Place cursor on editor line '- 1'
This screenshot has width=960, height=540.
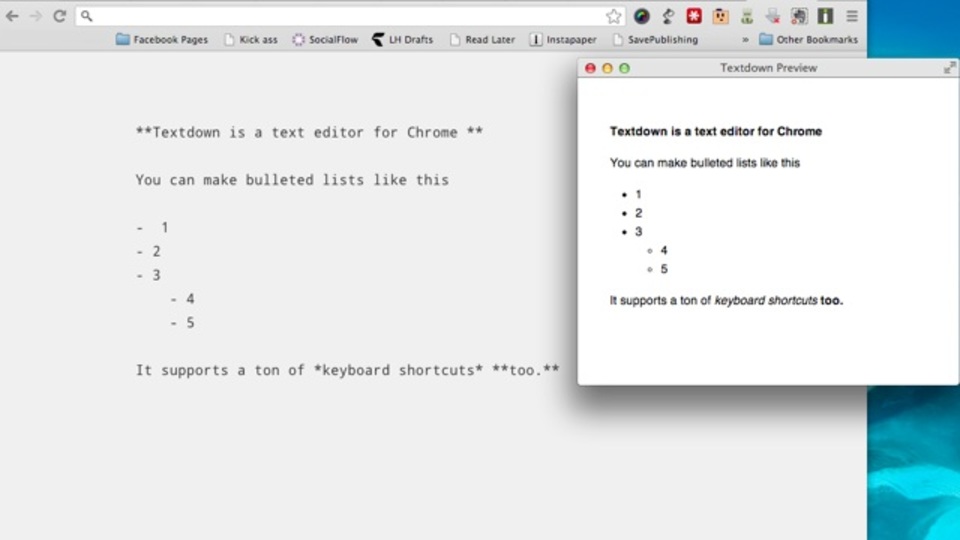(152, 228)
